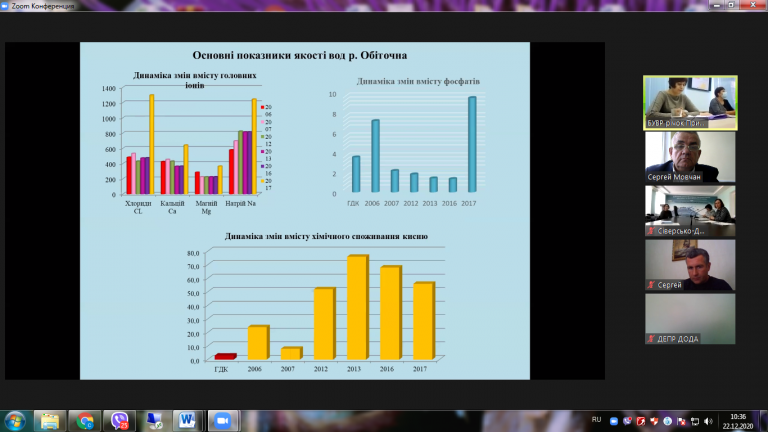Click the green 2012 legend swatch
This screenshot has width=768, height=432.
coord(263,137)
